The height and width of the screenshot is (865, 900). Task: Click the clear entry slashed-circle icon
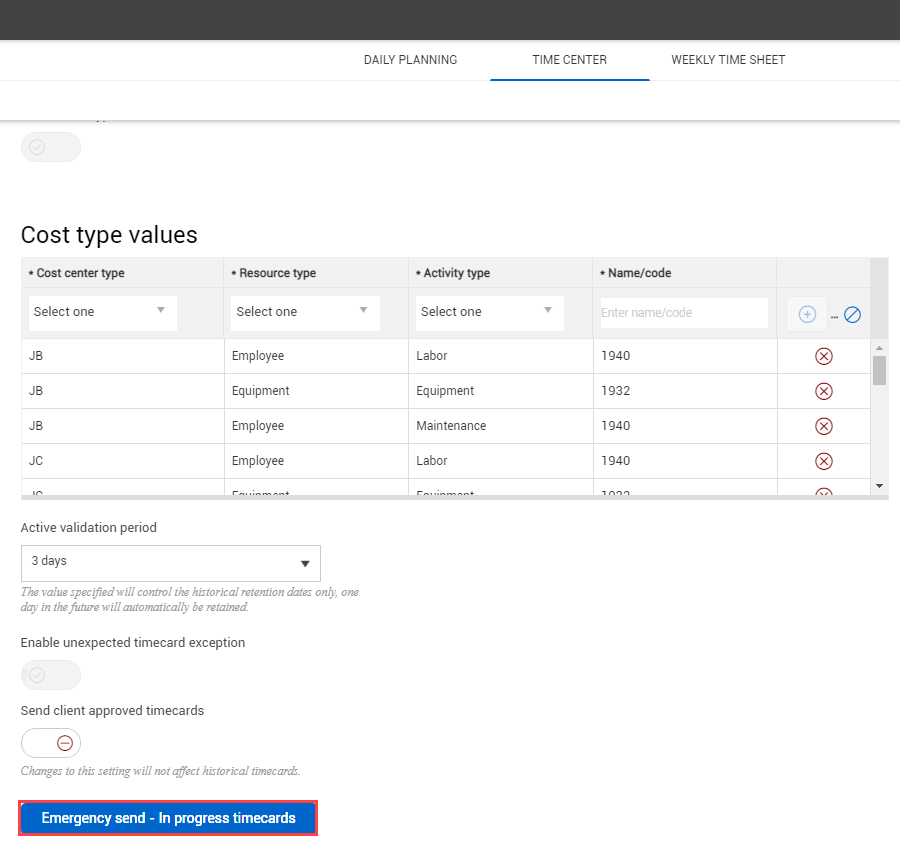(x=852, y=314)
